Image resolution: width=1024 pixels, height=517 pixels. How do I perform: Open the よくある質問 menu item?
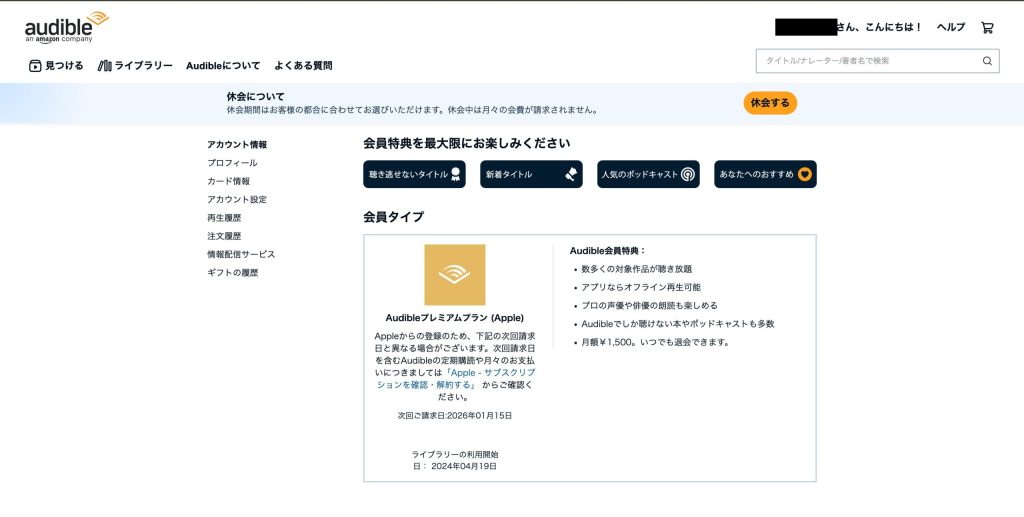tap(303, 65)
